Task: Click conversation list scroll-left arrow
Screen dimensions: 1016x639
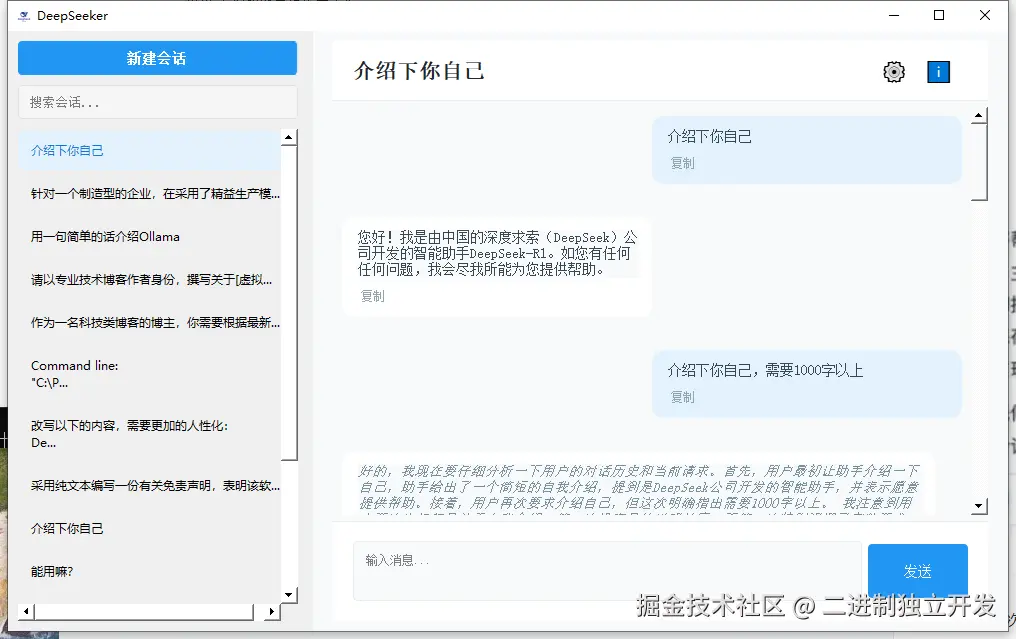Action: click(26, 611)
